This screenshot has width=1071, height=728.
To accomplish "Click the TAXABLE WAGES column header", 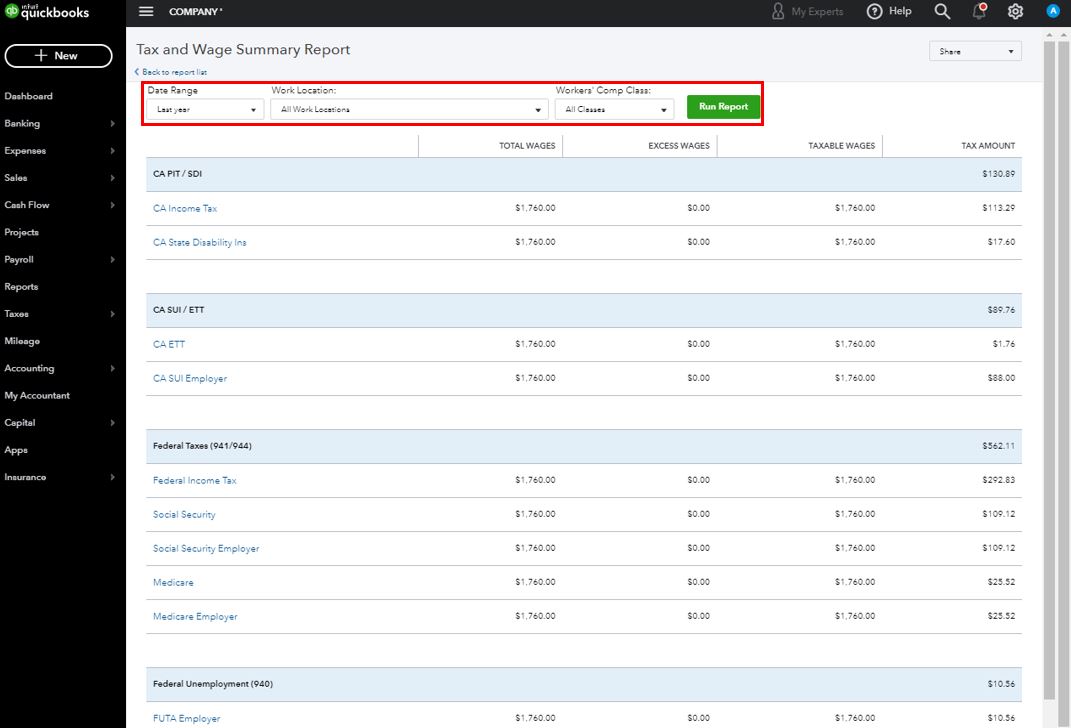I will (x=841, y=145).
